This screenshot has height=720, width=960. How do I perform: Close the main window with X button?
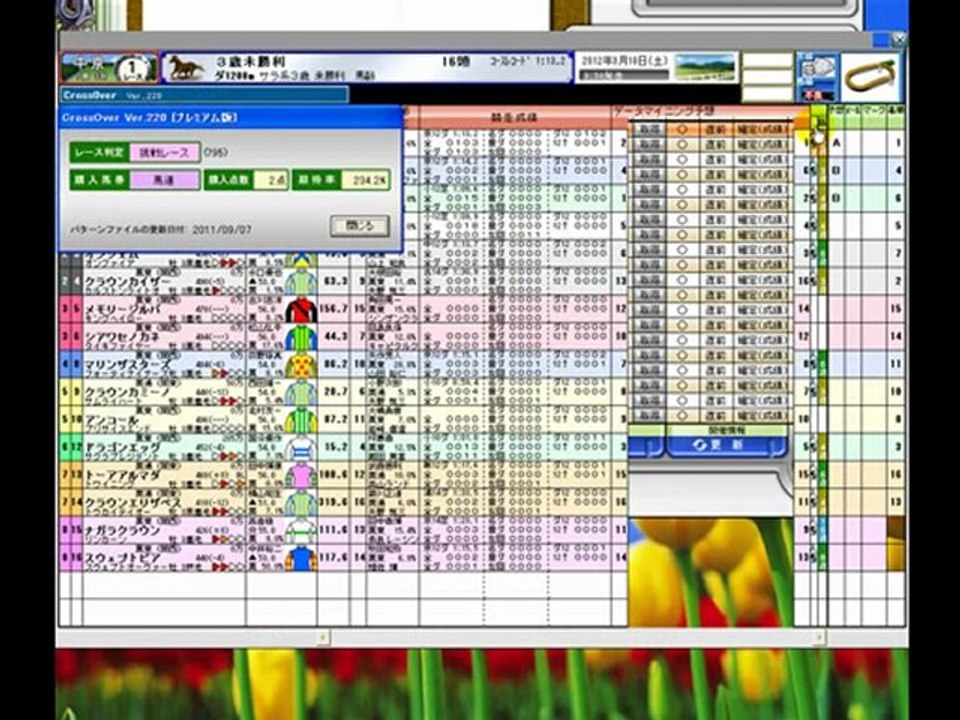point(898,40)
